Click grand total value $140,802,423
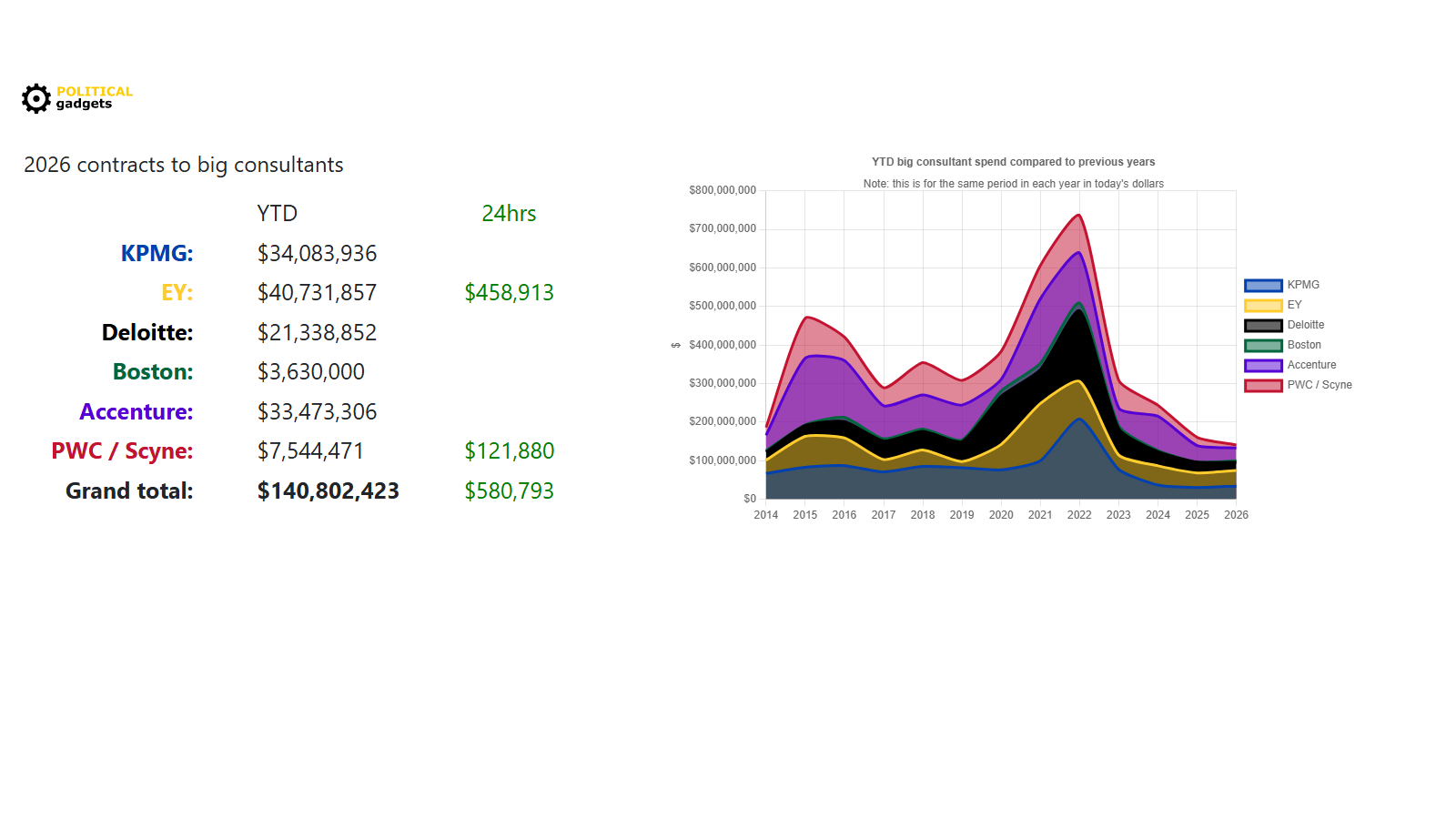Viewport: 1456px width, 819px height. coord(328,490)
